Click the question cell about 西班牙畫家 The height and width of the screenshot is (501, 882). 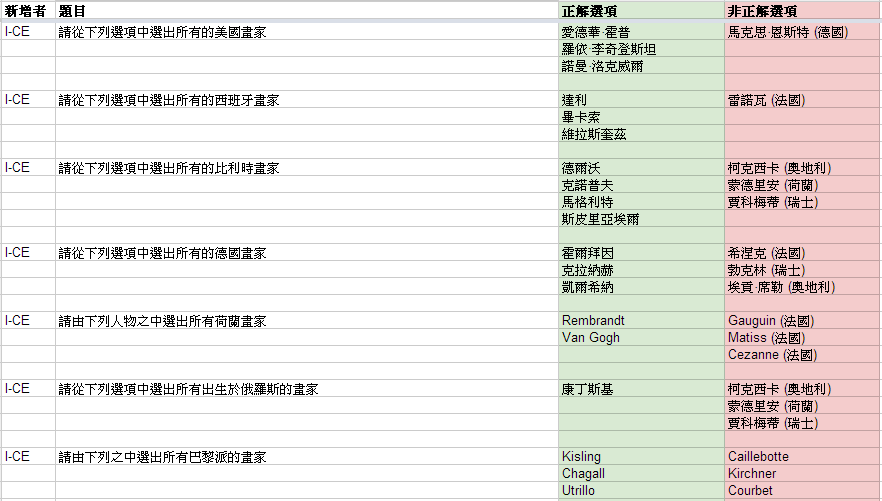[307, 100]
